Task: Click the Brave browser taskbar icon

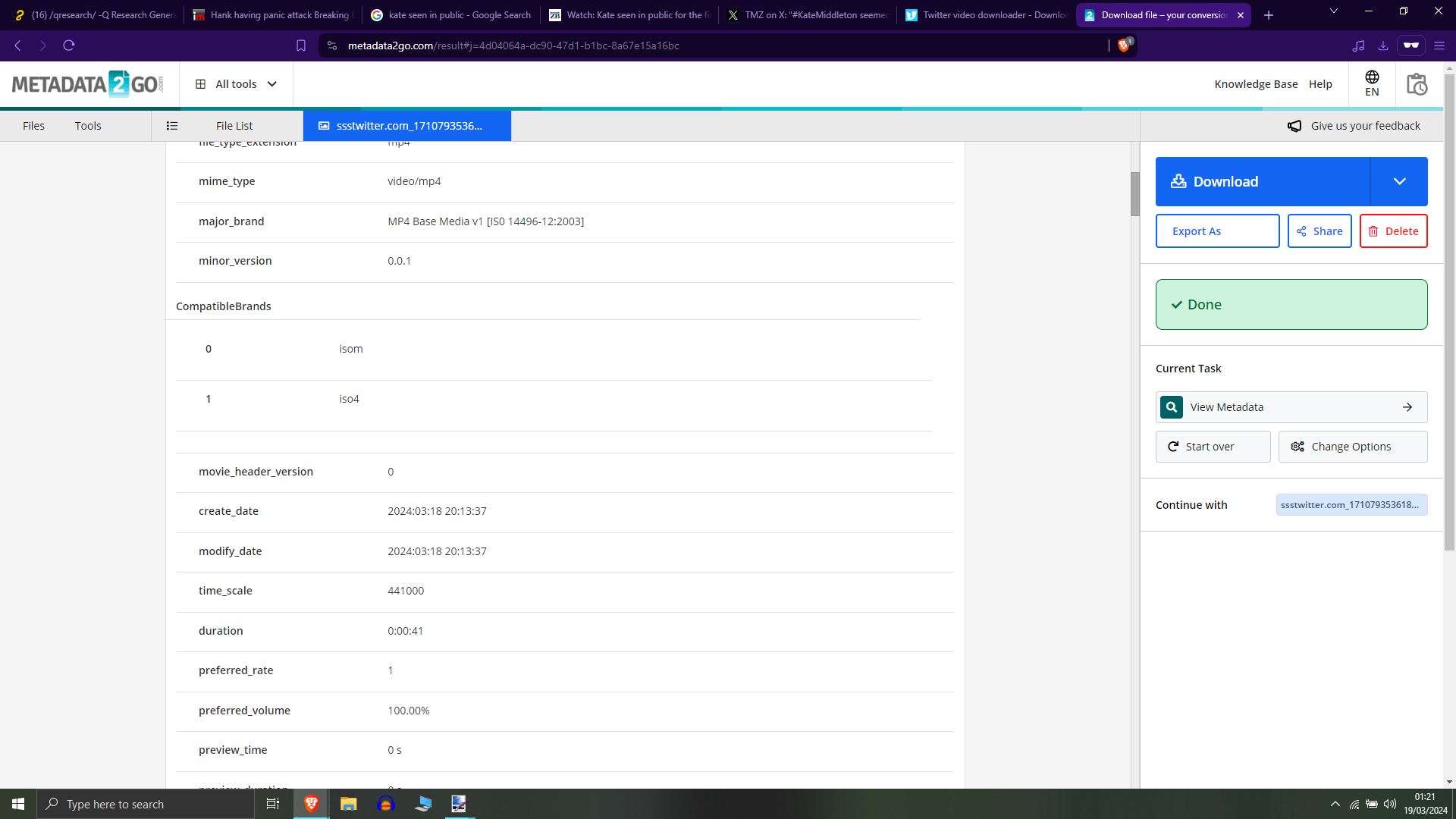Action: [311, 804]
